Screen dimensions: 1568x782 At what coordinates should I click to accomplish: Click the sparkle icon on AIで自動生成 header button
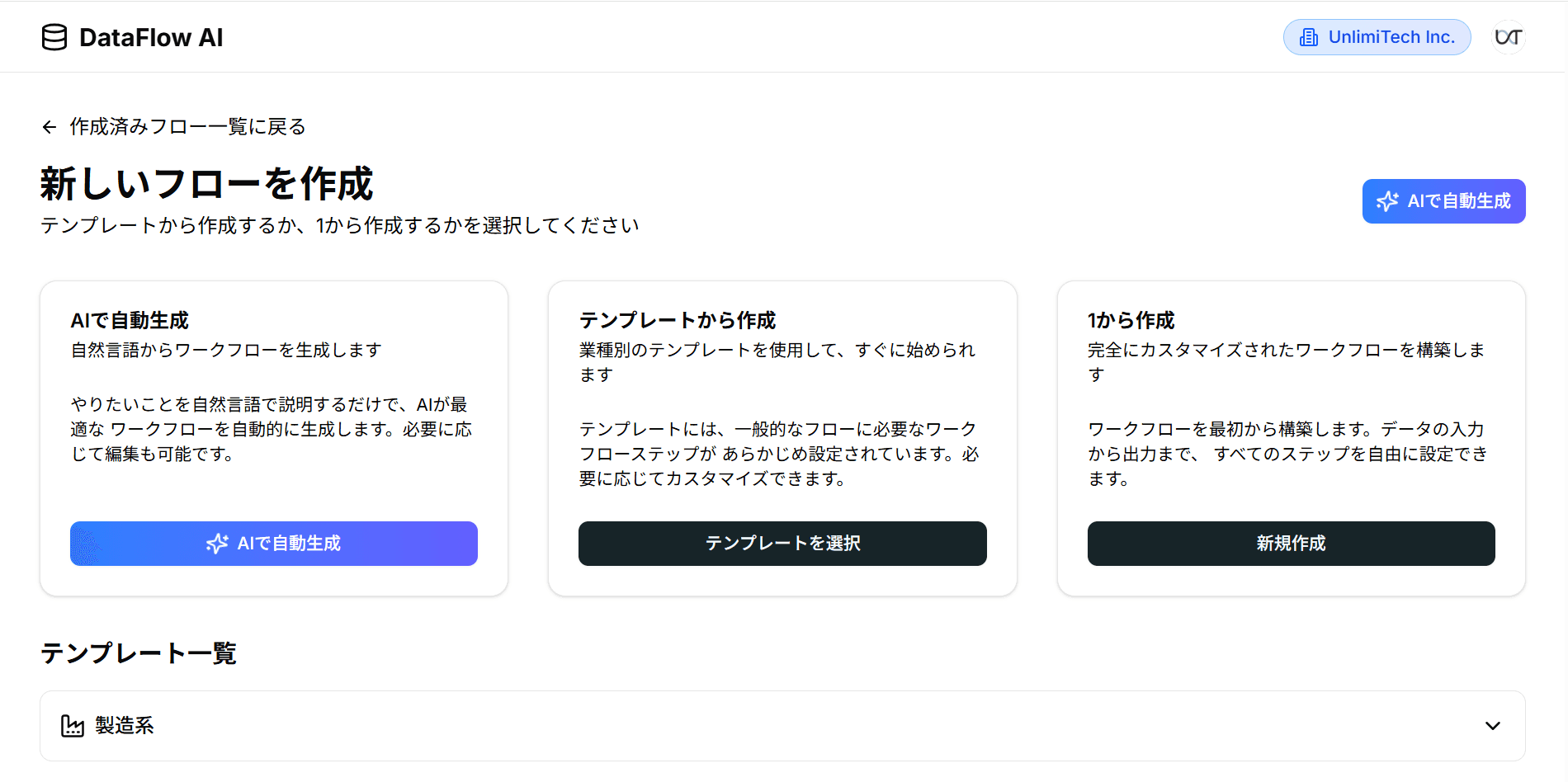click(1386, 200)
